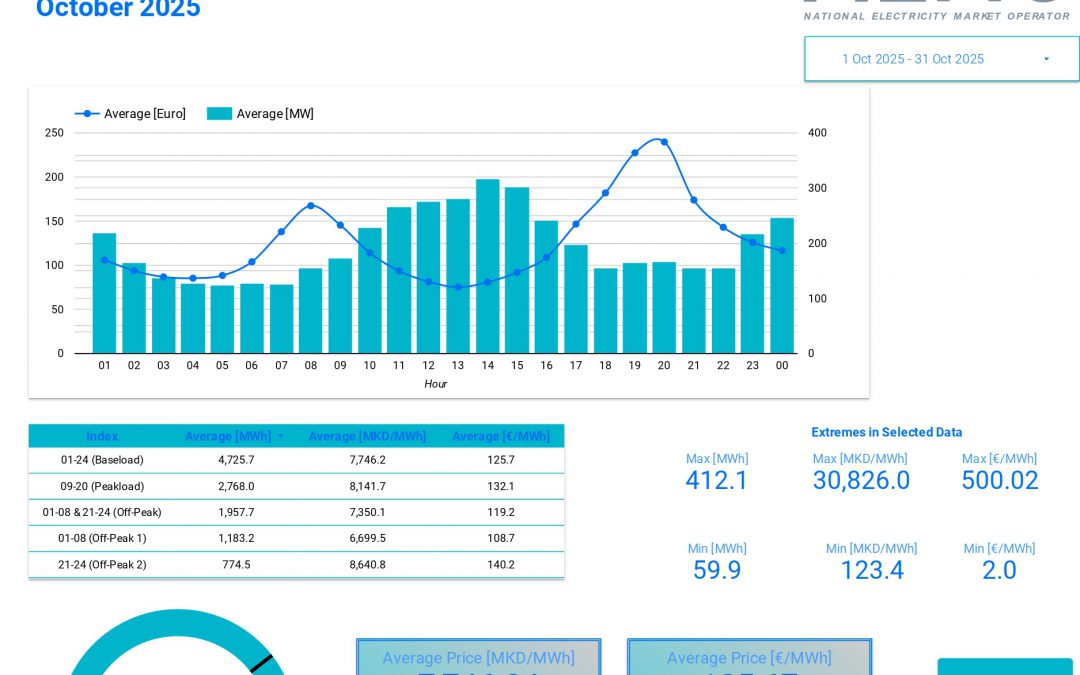Click the caret arrow on the date picker
The width and height of the screenshot is (1080, 675).
point(1046,59)
